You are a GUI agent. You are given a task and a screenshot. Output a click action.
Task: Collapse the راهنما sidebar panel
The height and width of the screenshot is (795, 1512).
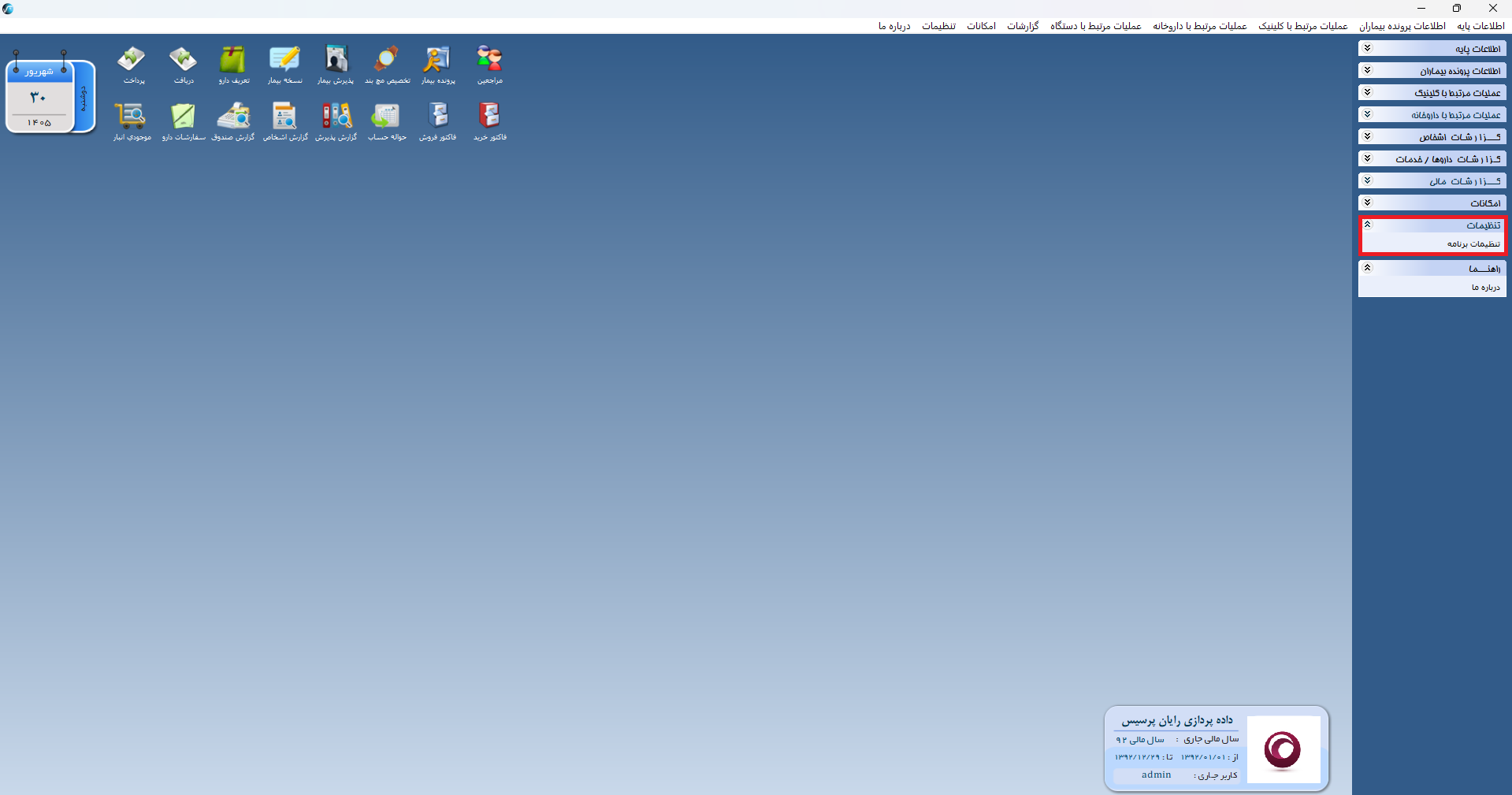pos(1432,268)
